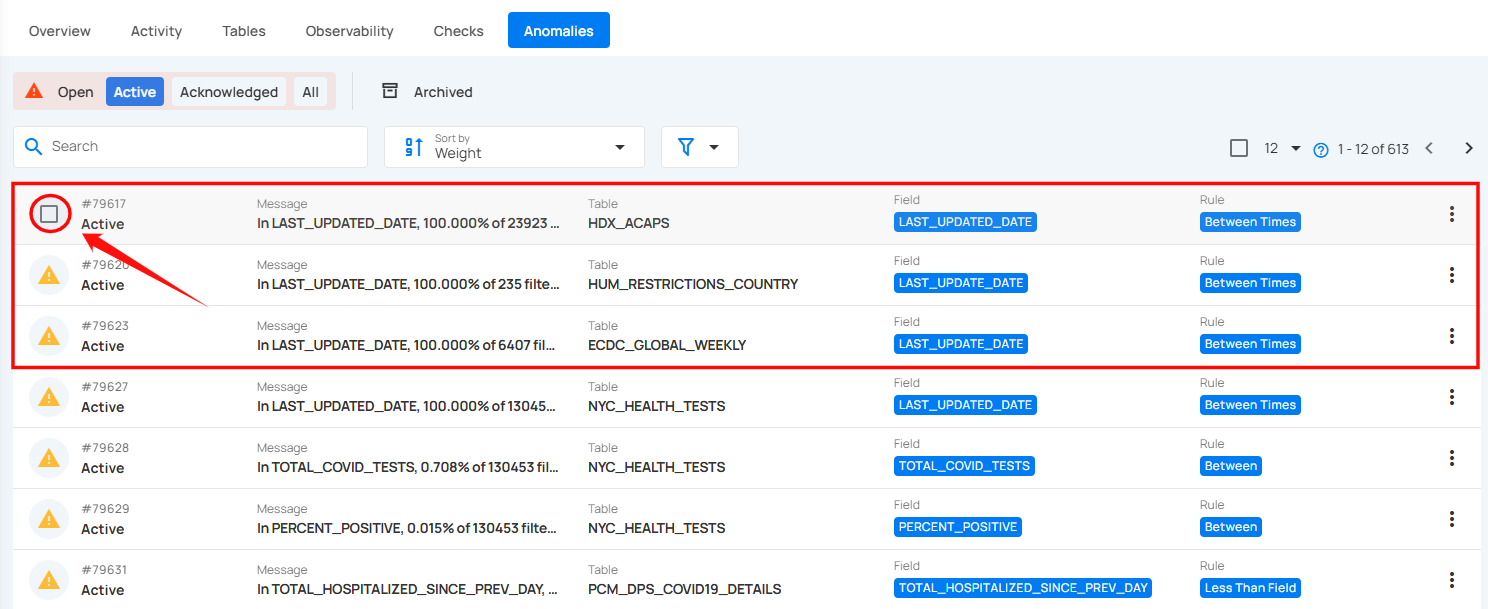This screenshot has height=609, width=1488.
Task: Select anomaly ID #79631
Action: pos(104,570)
